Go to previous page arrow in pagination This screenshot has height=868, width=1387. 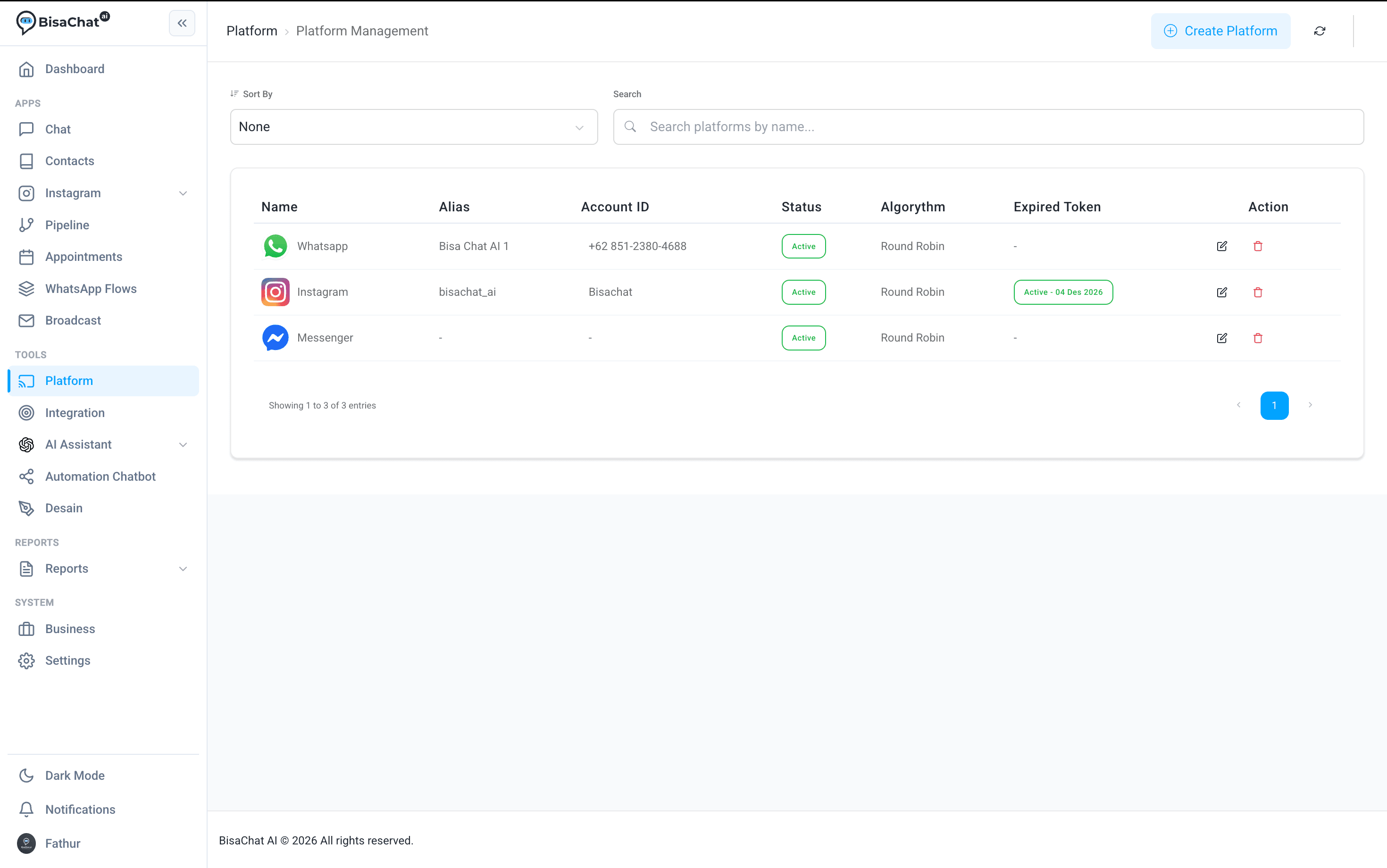(1238, 405)
